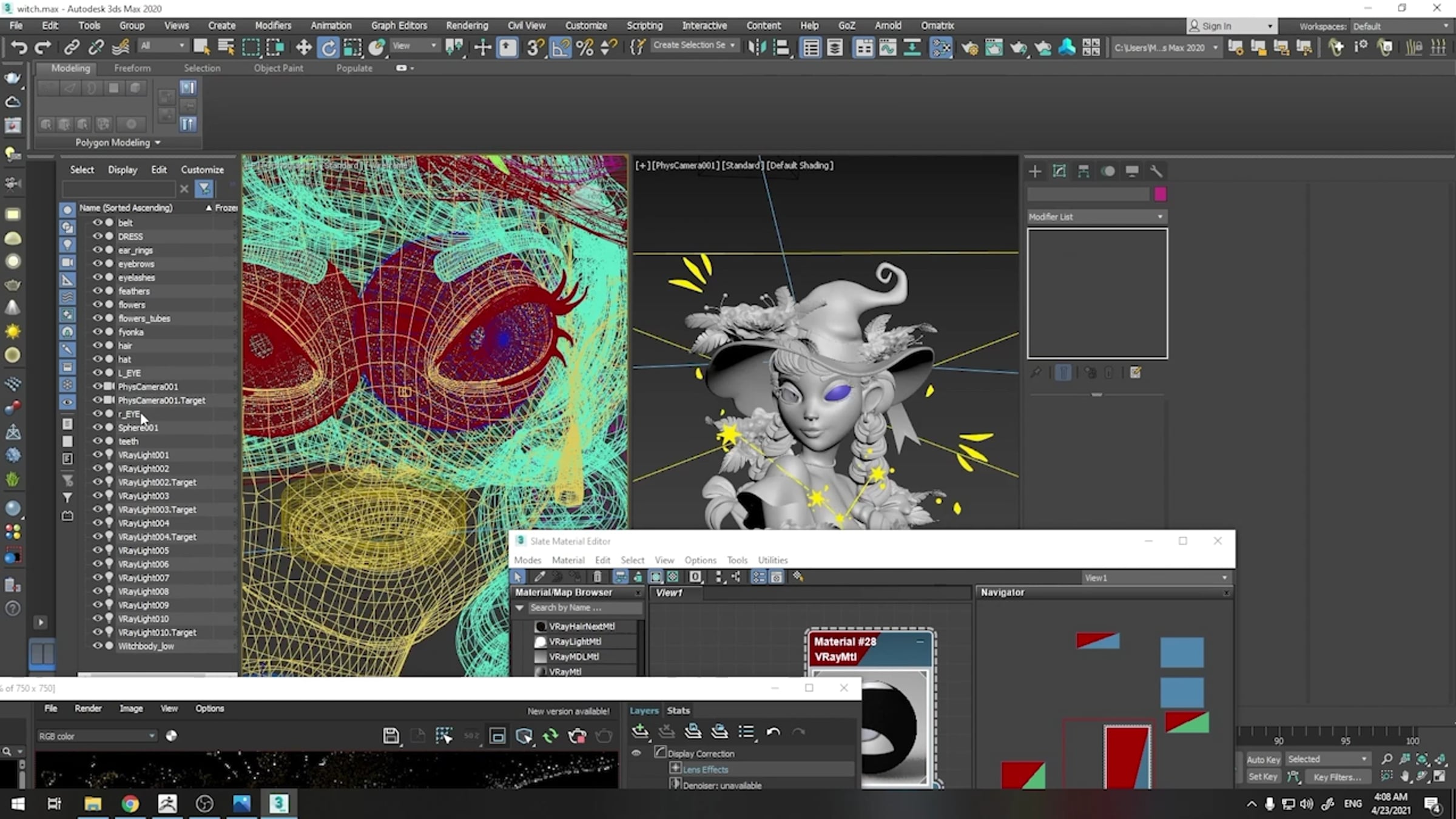This screenshot has width=1456, height=819.
Task: Click the Undo arrow icon
Action: coord(19,47)
